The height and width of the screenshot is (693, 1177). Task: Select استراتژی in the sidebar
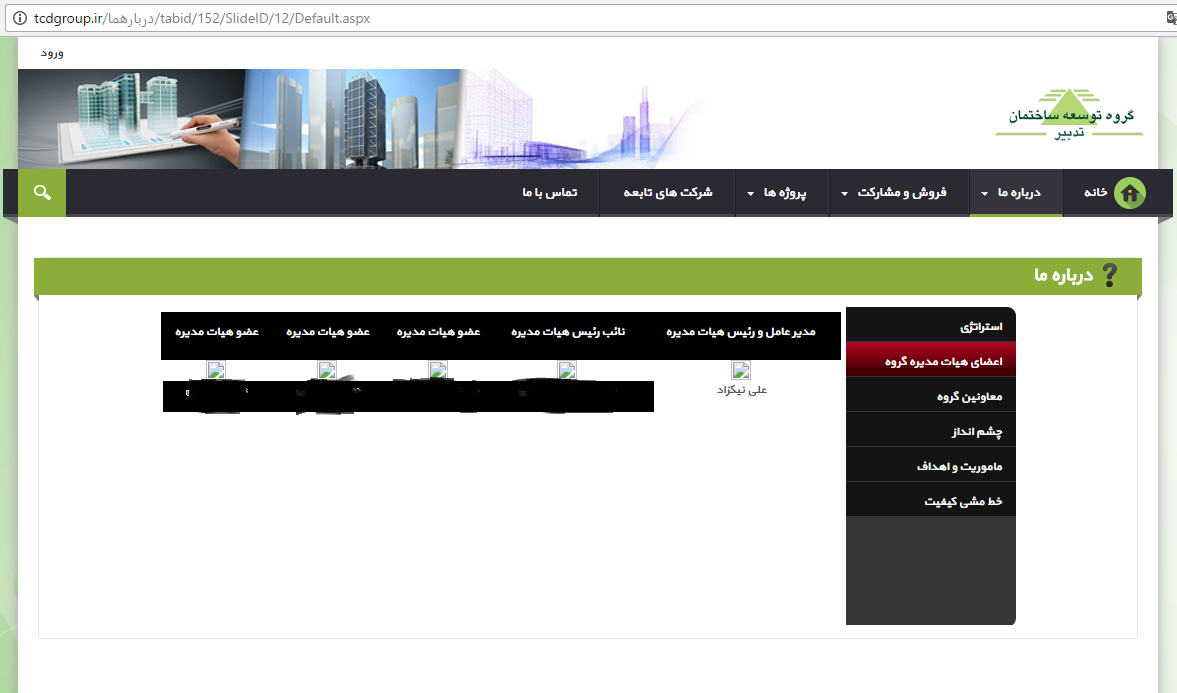coord(980,327)
